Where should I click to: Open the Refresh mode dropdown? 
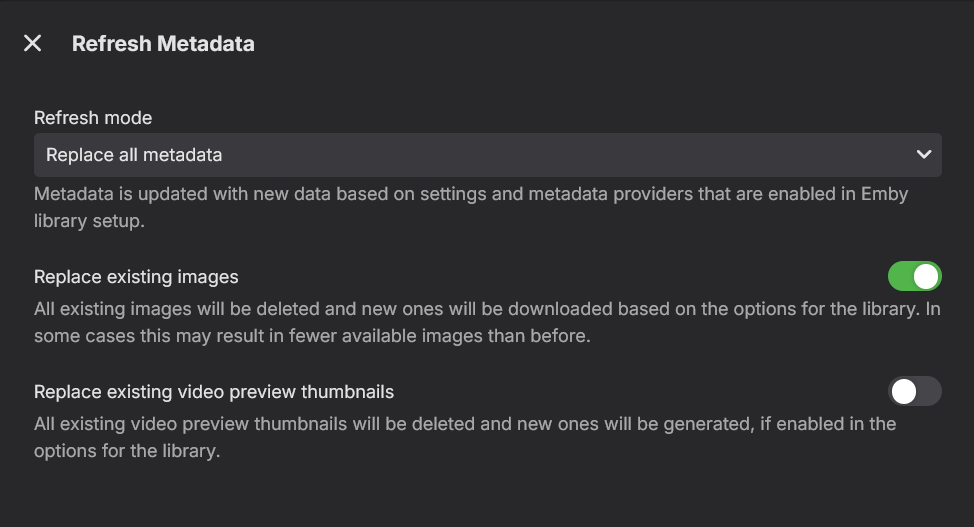(487, 155)
